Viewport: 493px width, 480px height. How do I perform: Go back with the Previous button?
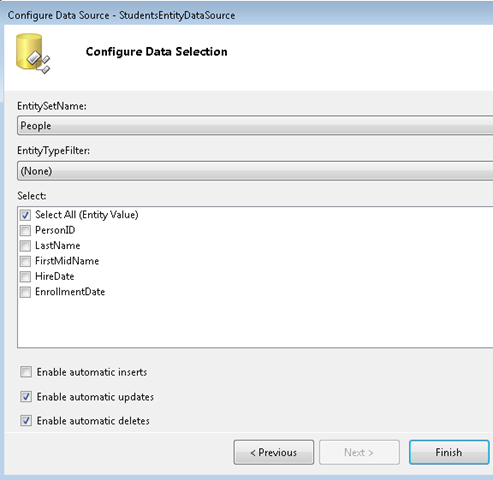(274, 452)
